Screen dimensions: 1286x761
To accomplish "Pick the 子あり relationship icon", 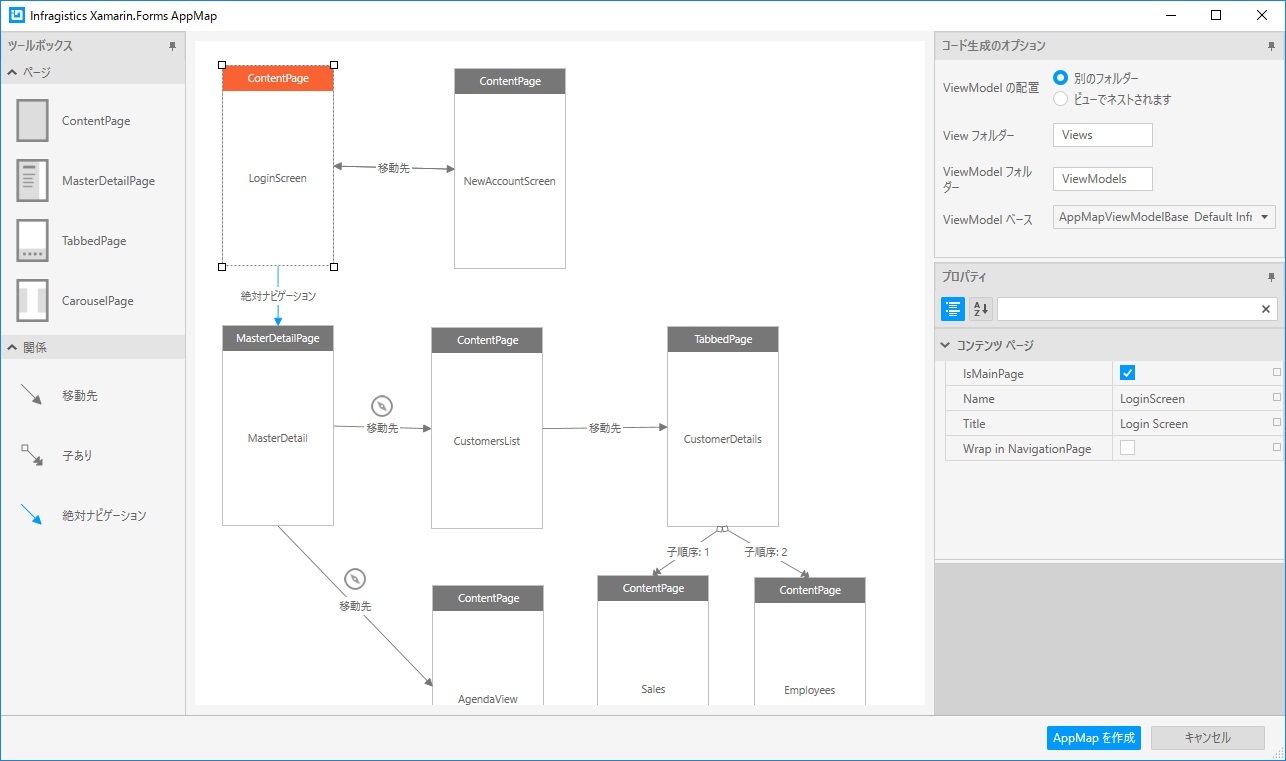I will [32, 455].
